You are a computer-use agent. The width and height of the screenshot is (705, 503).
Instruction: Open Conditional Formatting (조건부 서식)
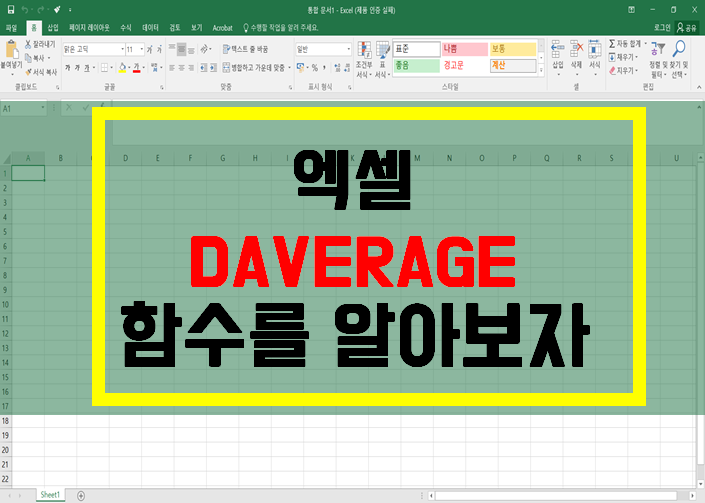point(364,59)
